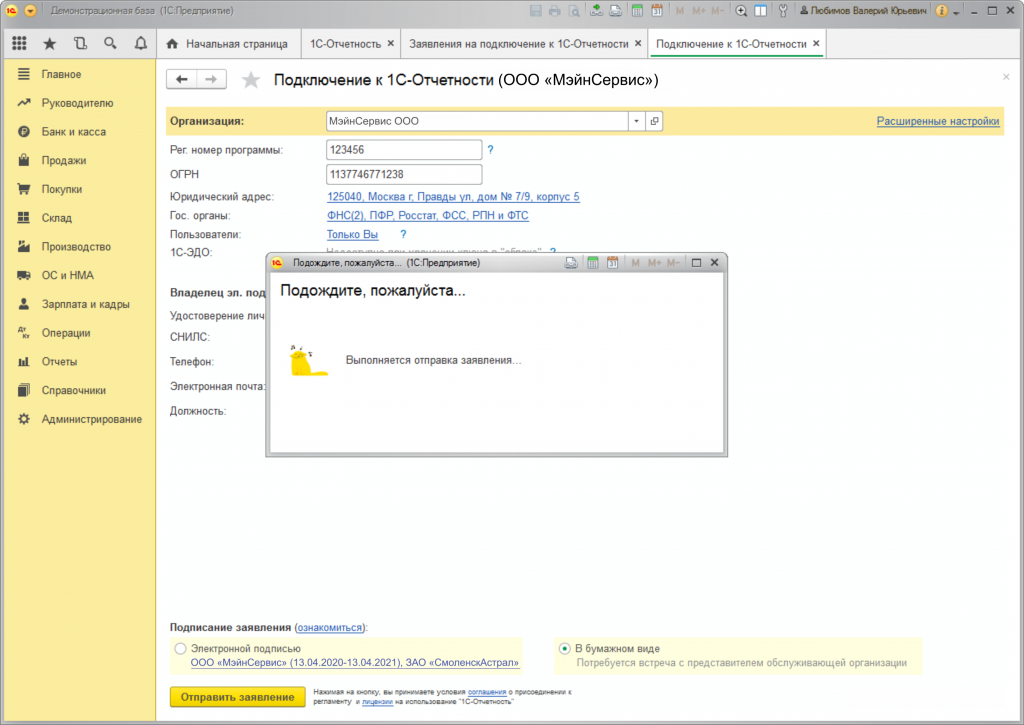Select the 'В бумажном виде' radio option
The width and height of the screenshot is (1024, 725).
click(565, 649)
